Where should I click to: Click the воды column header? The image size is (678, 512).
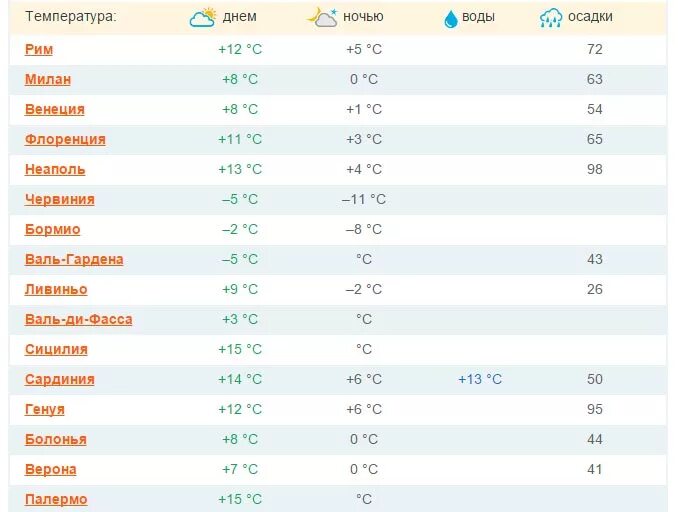tap(478, 17)
